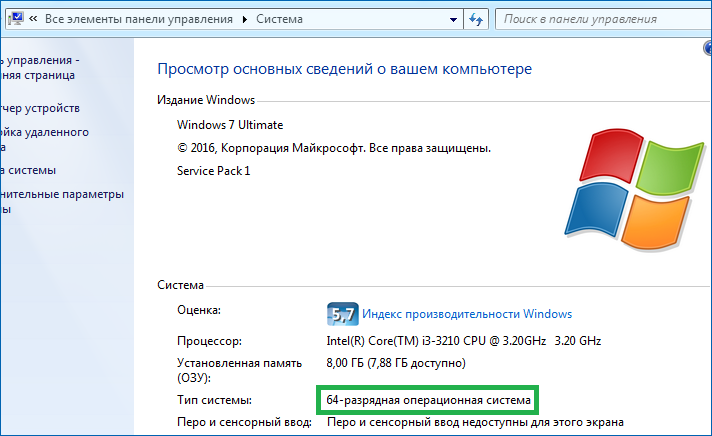Expand the arrow before the Система breadcrumb
712x436 pixels.
click(x=245, y=20)
